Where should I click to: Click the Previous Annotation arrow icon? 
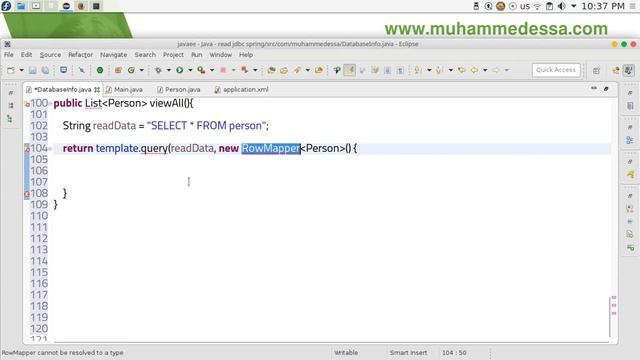click(x=440, y=70)
